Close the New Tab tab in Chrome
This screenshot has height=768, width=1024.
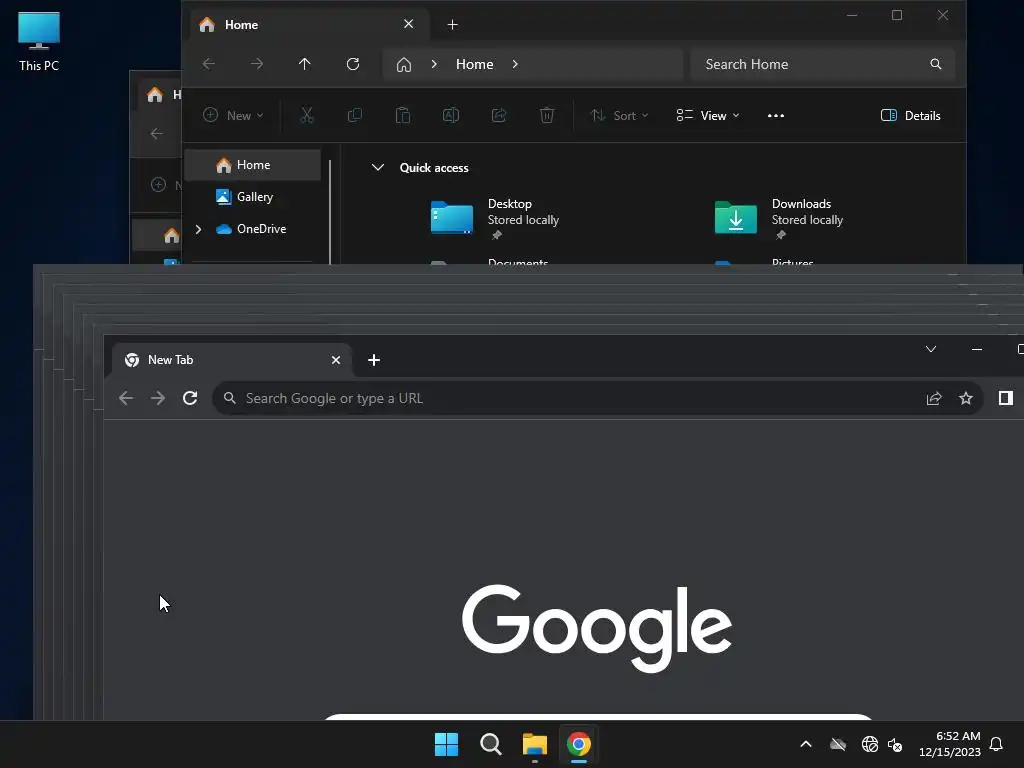pos(336,360)
